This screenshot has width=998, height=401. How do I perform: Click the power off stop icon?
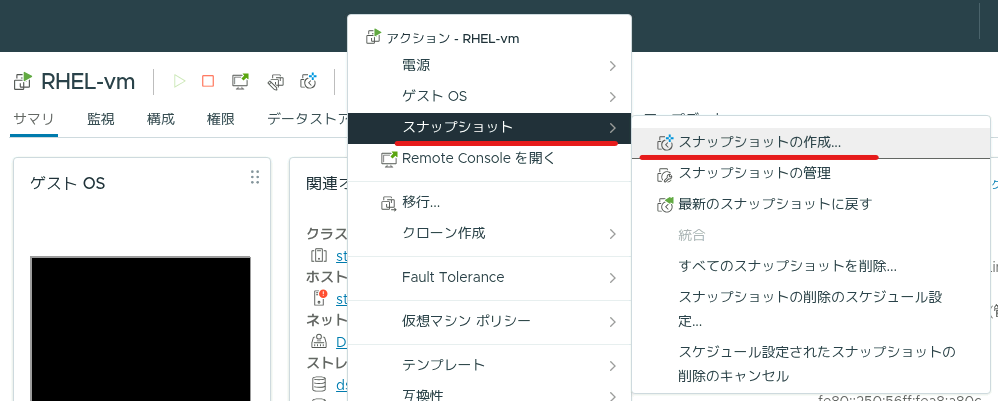(x=208, y=81)
